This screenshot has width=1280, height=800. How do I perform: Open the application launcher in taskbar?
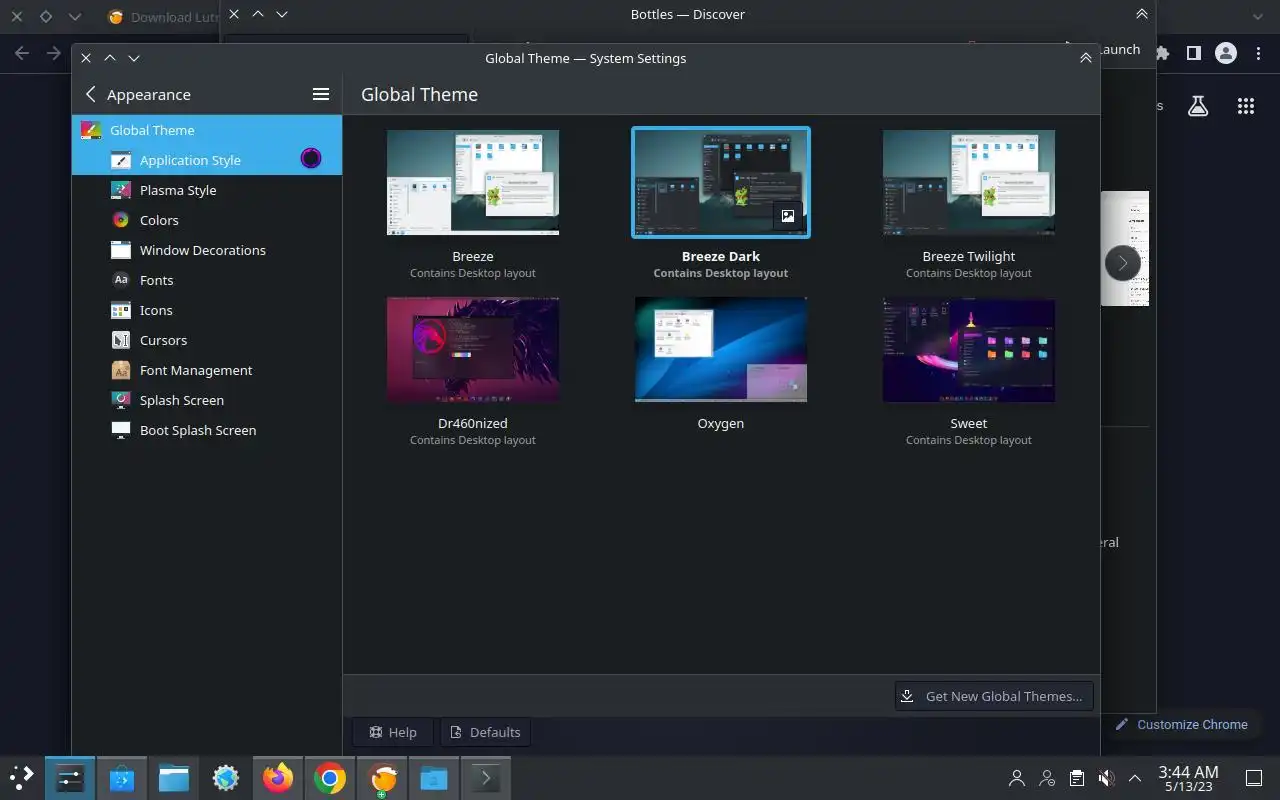tap(21, 778)
